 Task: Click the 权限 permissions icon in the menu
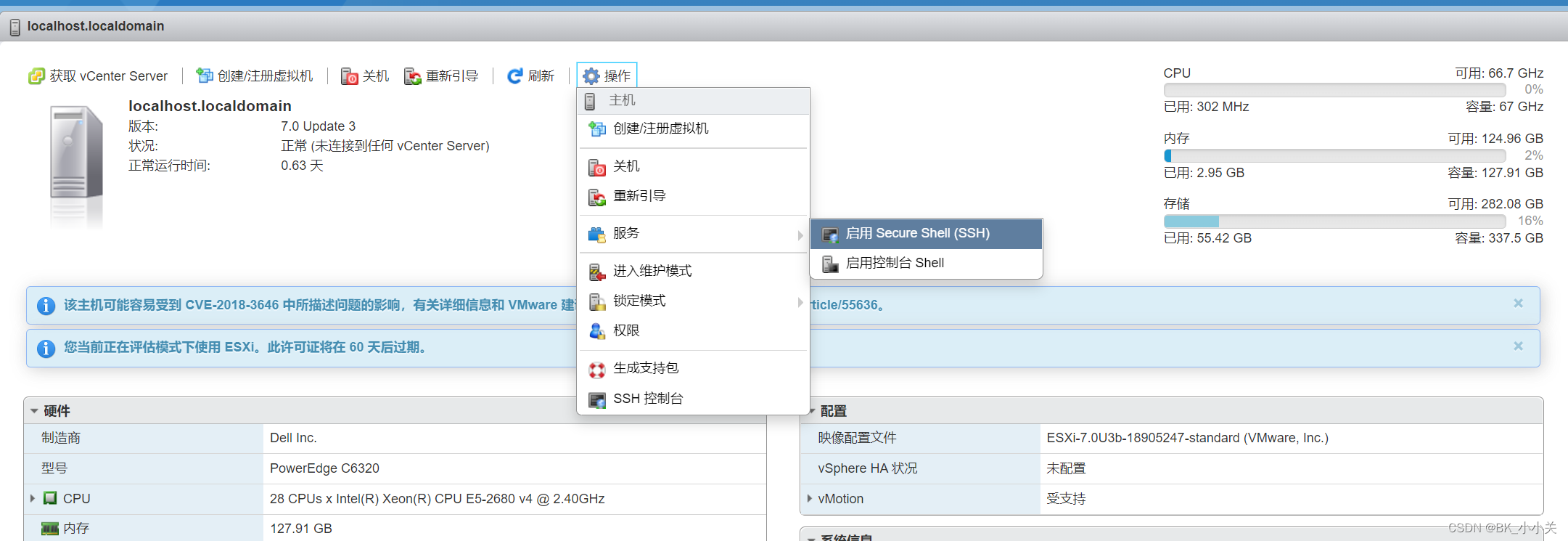[x=597, y=331]
